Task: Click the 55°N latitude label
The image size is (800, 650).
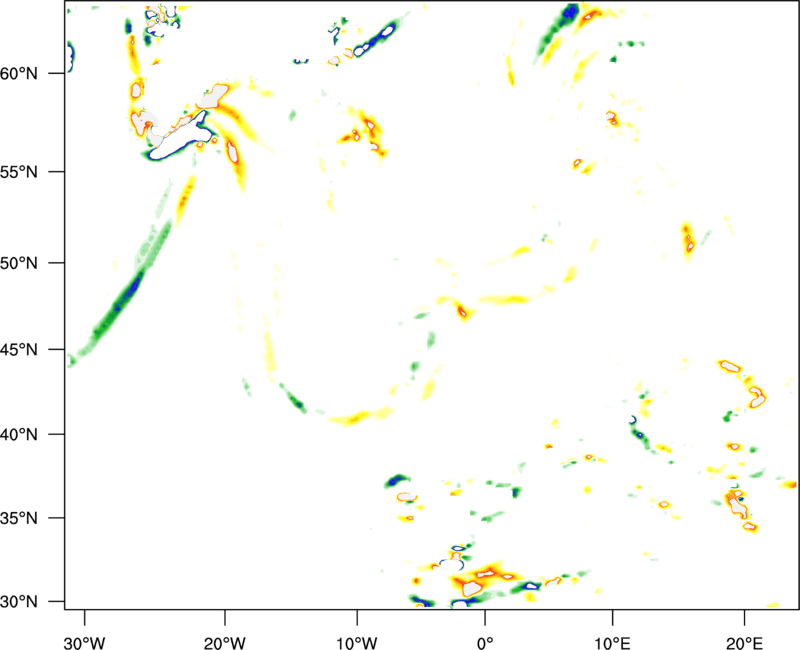Action: pyautogui.click(x=19, y=172)
